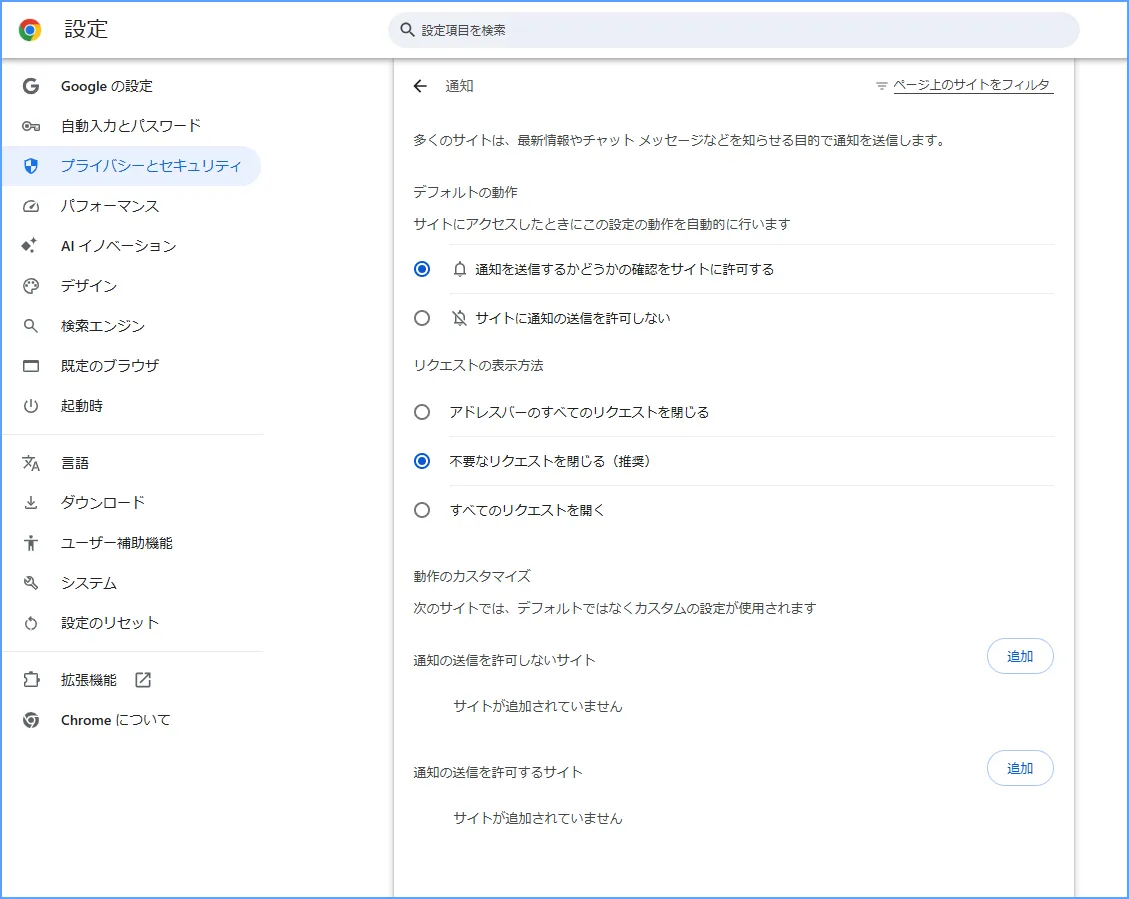Image resolution: width=1129 pixels, height=899 pixels.
Task: Click the filter icon beside ページ上のサイトをフィルタ
Action: (881, 86)
